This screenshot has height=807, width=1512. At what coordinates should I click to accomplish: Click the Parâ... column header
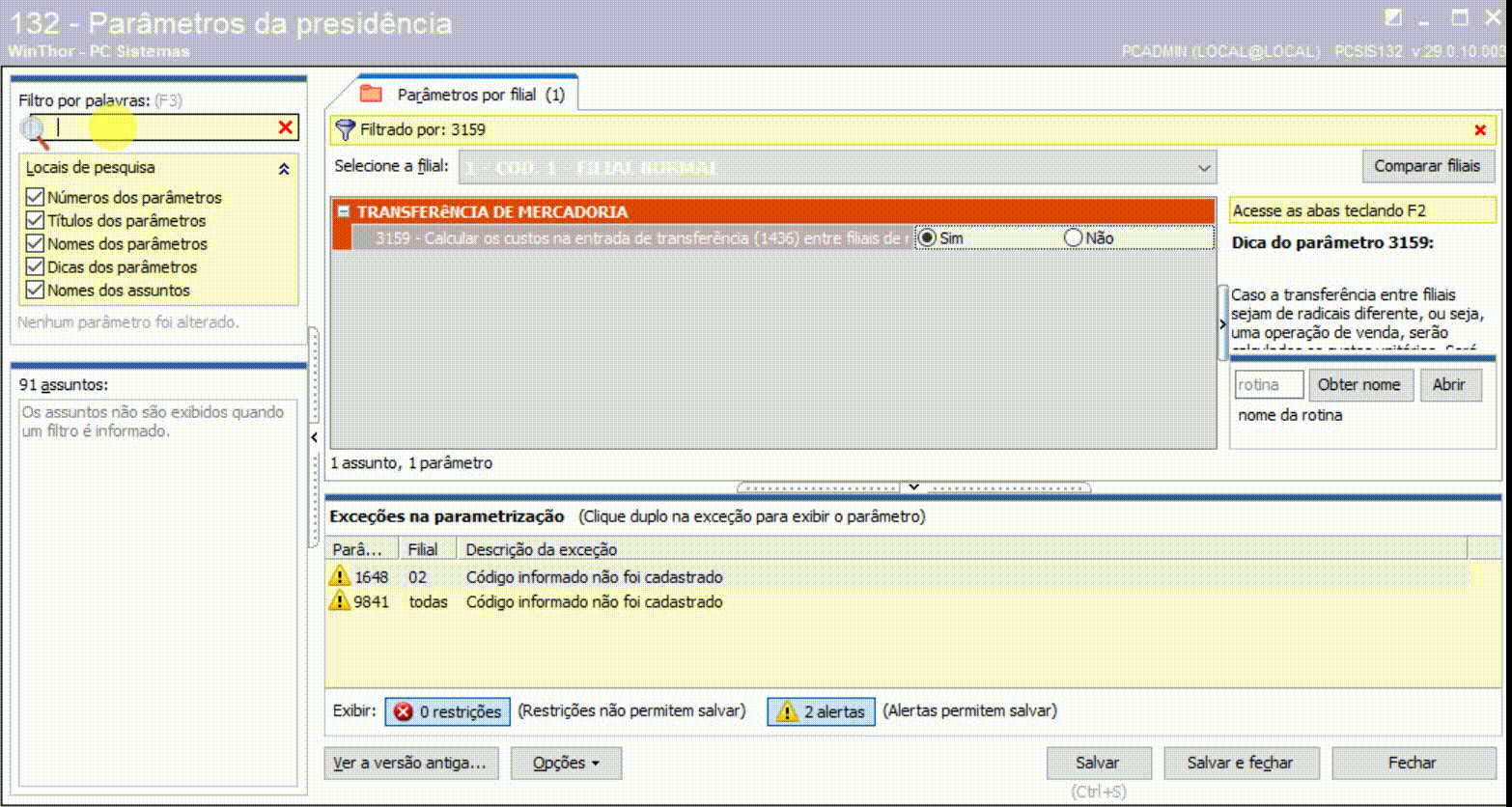[x=364, y=549]
